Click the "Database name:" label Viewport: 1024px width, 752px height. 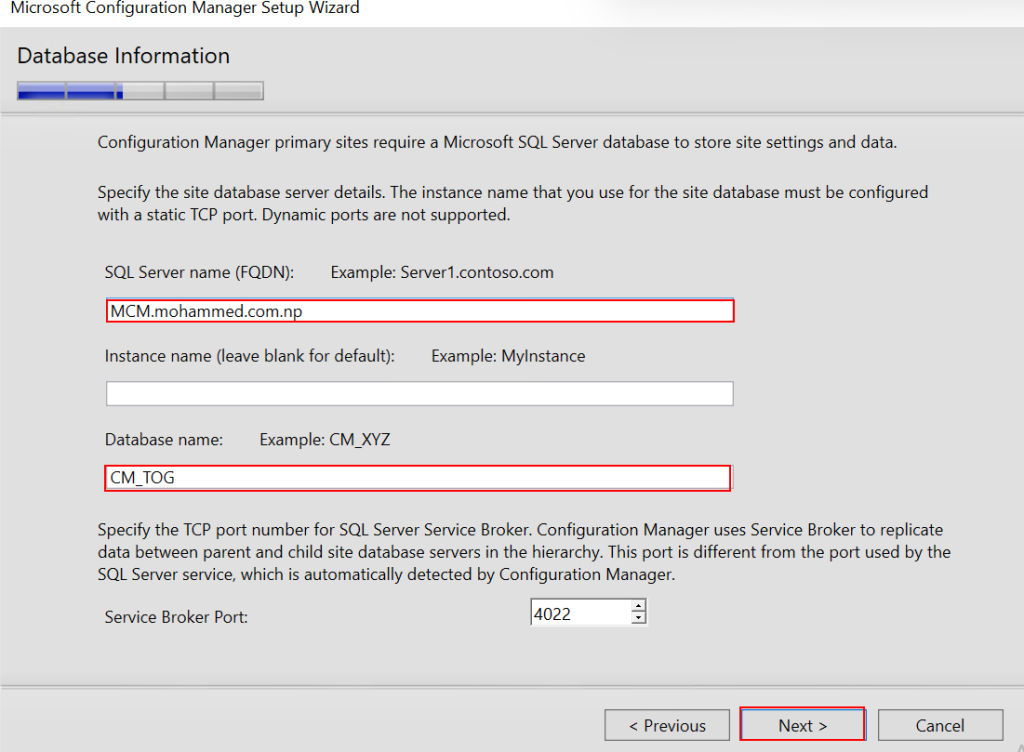click(x=164, y=439)
